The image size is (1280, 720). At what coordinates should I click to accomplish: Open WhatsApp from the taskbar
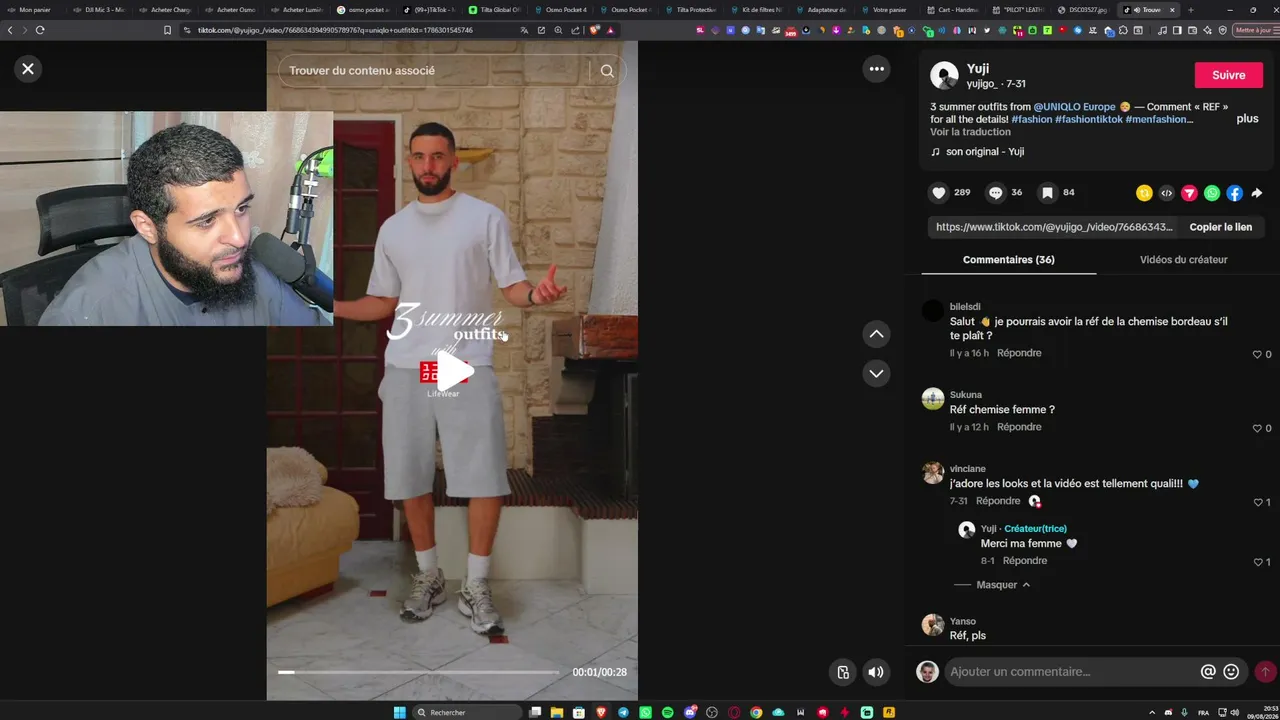[646, 712]
